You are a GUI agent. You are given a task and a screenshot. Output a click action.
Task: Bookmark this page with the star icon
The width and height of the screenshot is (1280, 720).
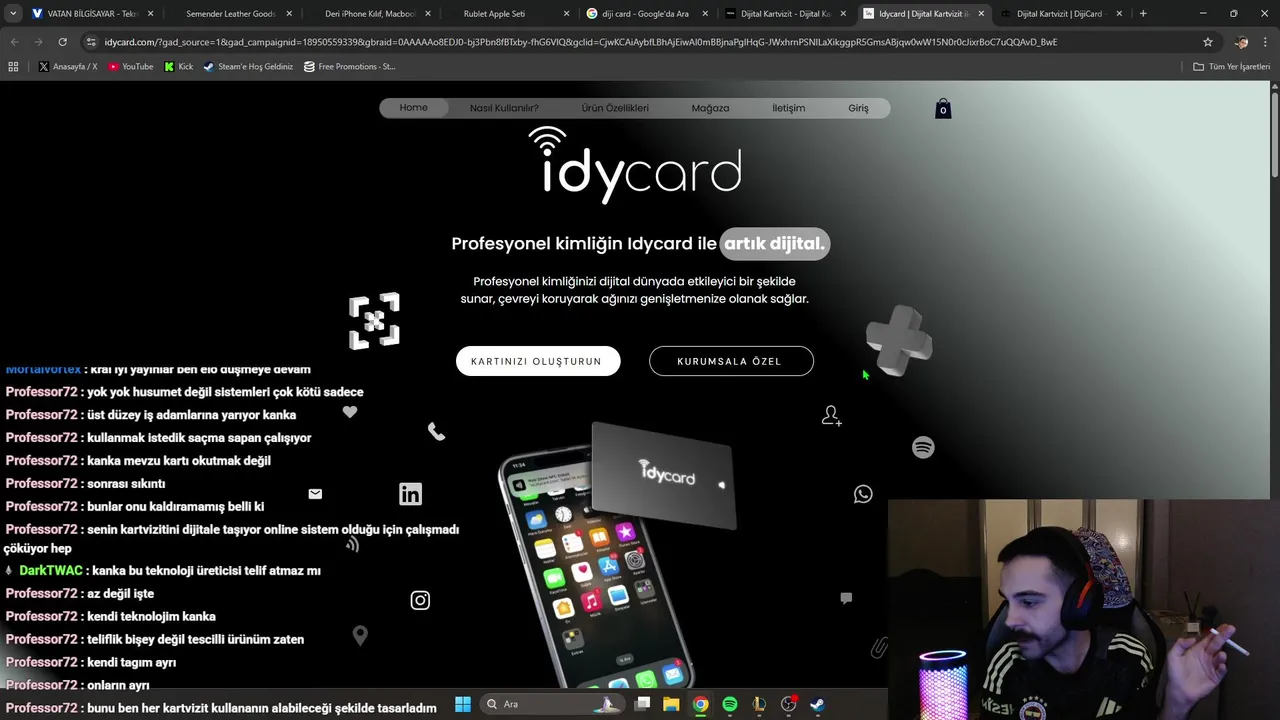(1208, 42)
